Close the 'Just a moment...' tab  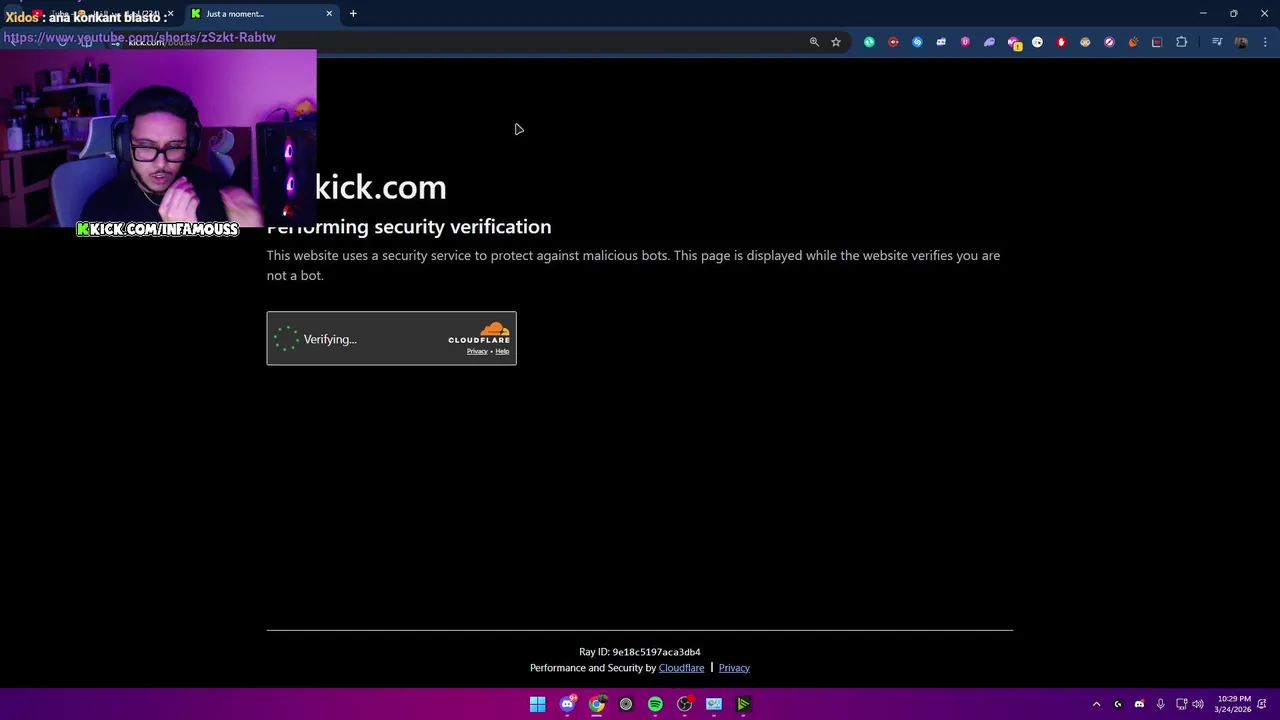coord(329,14)
